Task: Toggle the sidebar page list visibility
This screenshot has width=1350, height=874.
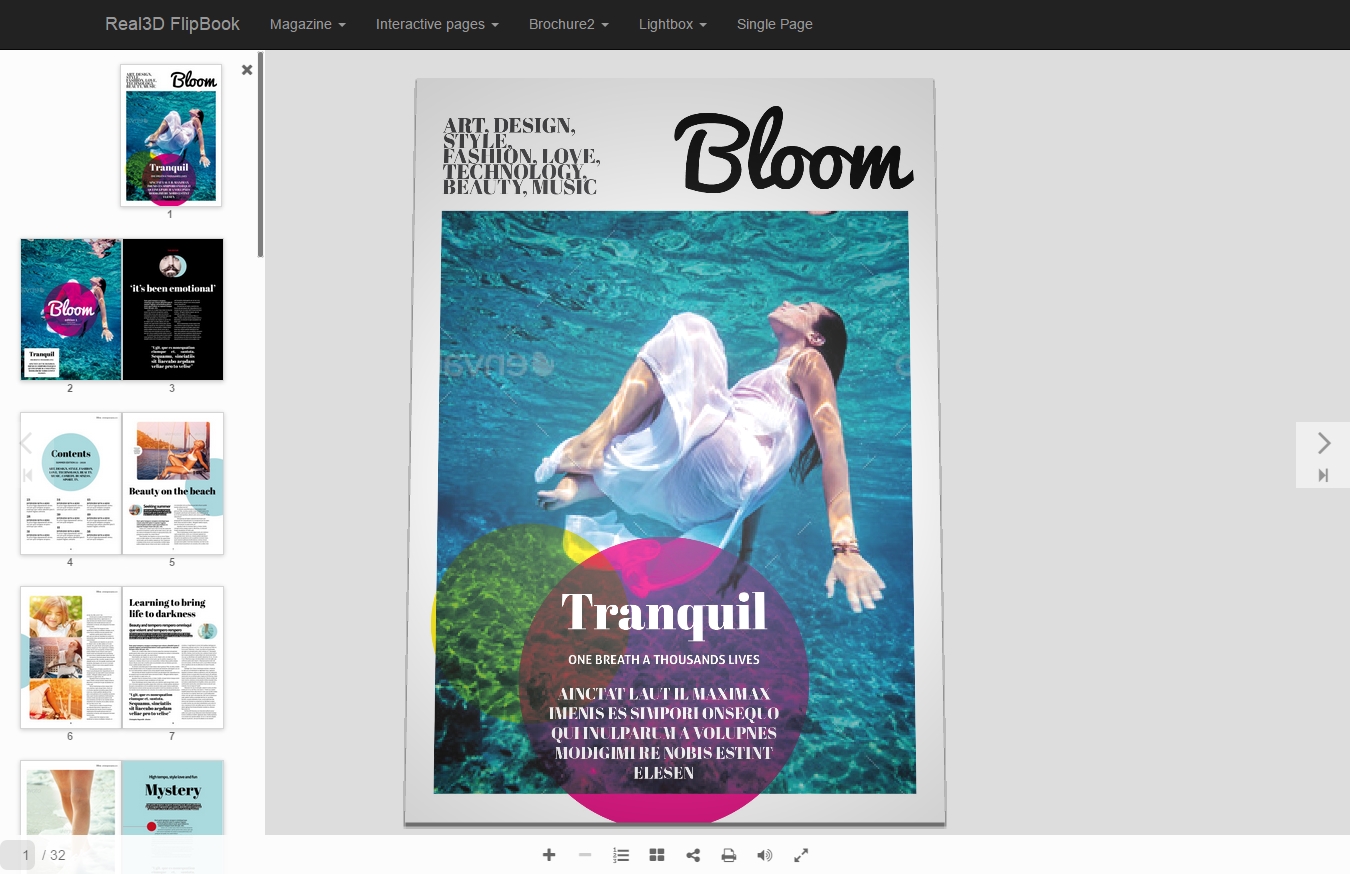Action: point(621,855)
